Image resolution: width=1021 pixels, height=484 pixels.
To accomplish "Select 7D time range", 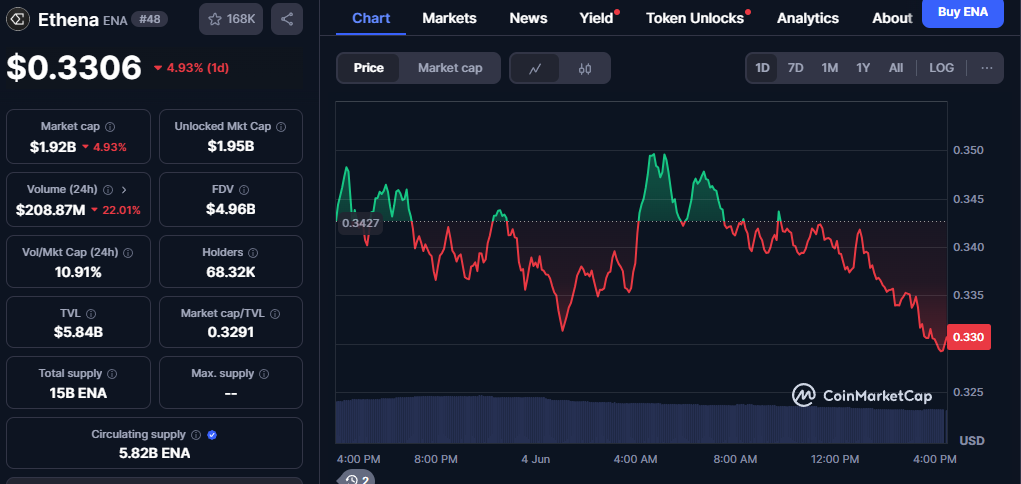I will [796, 68].
